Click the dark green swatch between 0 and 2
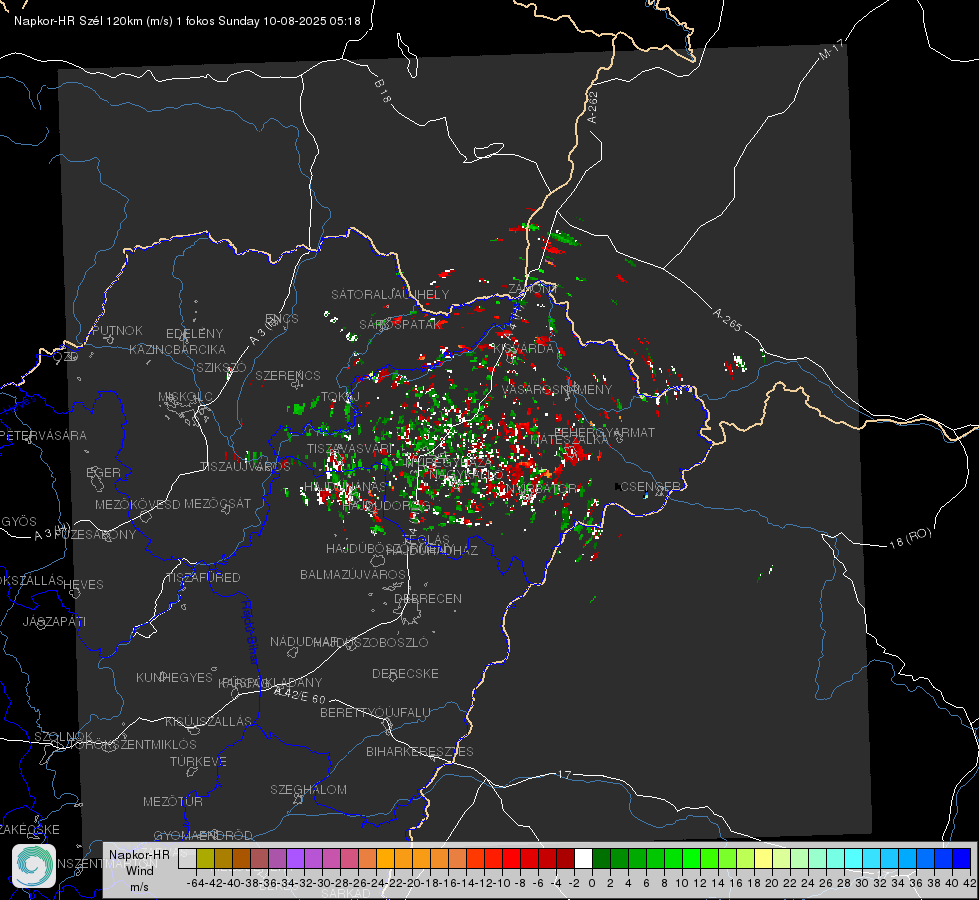The height and width of the screenshot is (900, 979). pyautogui.click(x=601, y=858)
